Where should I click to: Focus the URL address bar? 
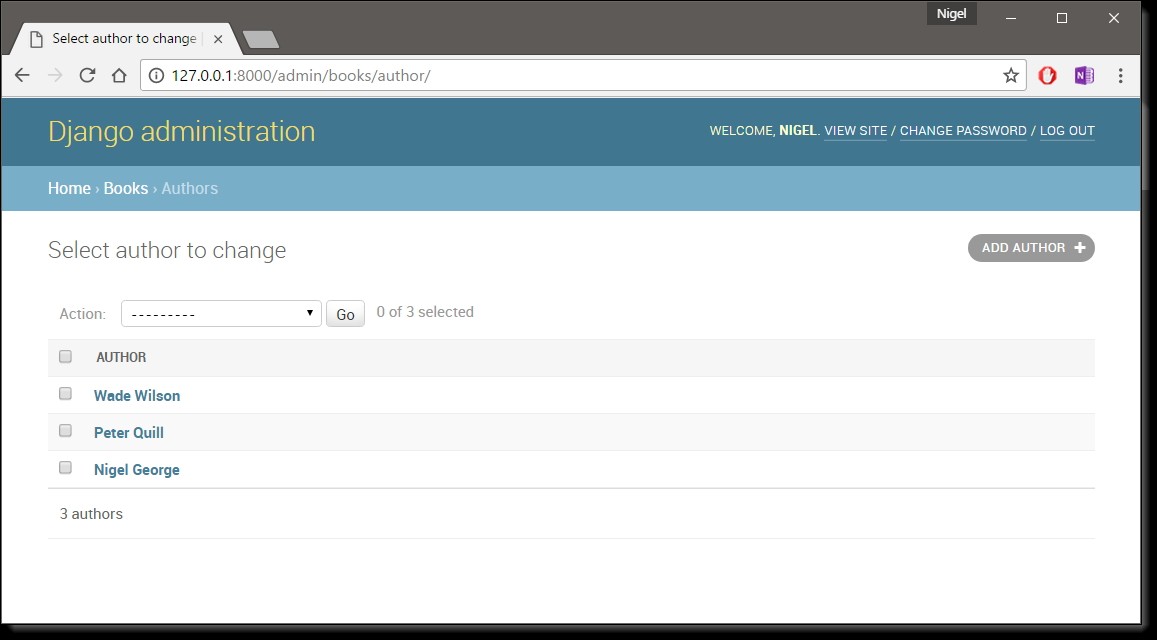583,75
